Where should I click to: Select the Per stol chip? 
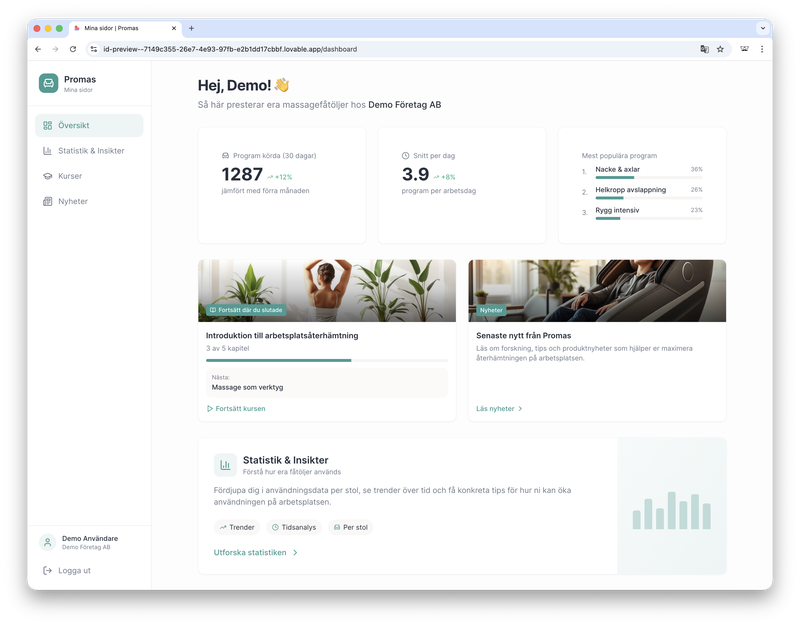point(350,527)
